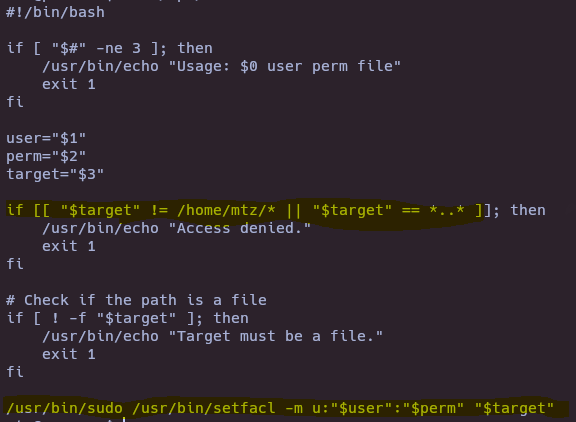Click the target="$3" assignment
The image size is (576, 422).
tap(55, 174)
